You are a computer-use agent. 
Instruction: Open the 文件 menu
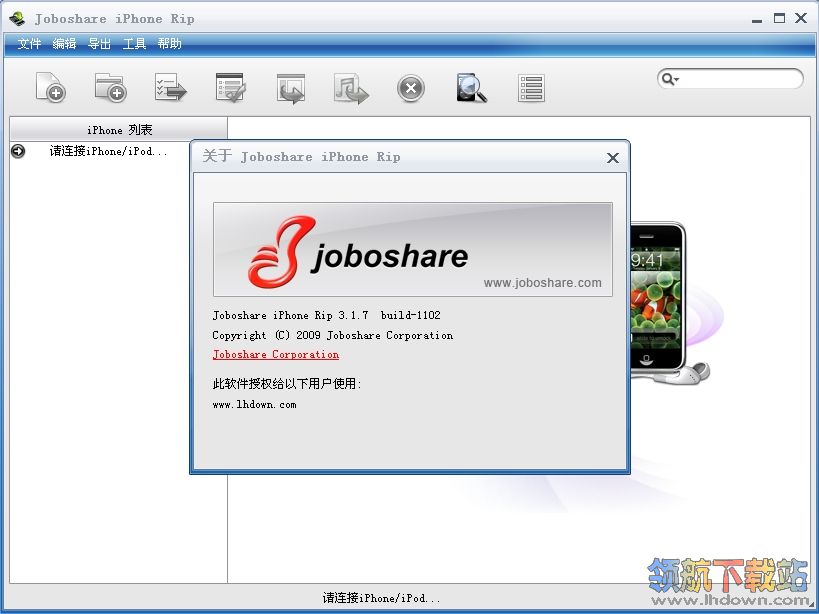click(29, 44)
